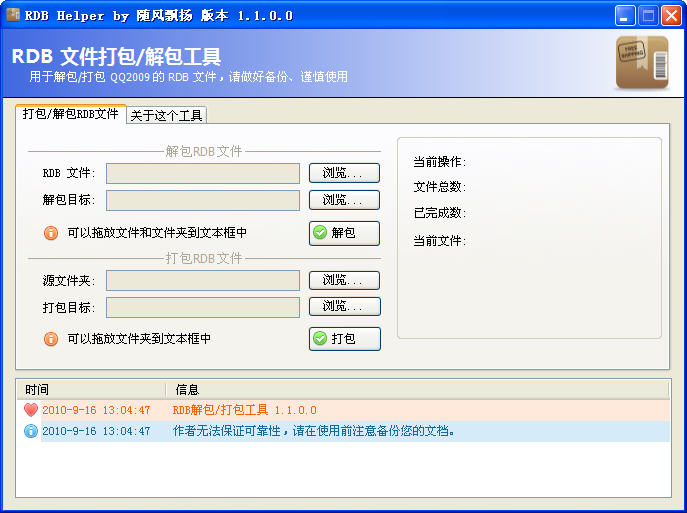
Task: Select the 打包/解包RDB文件 tab
Action: tap(70, 114)
